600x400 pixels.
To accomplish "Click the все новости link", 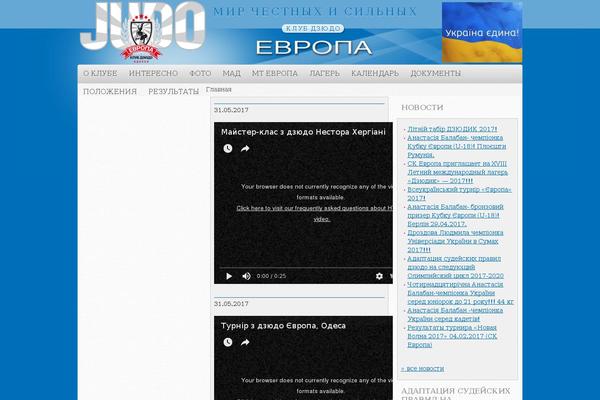I will [x=422, y=369].
